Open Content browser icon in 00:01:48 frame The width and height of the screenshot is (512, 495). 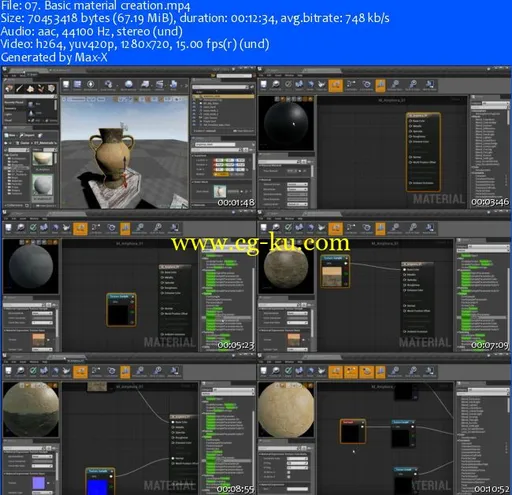78,85
